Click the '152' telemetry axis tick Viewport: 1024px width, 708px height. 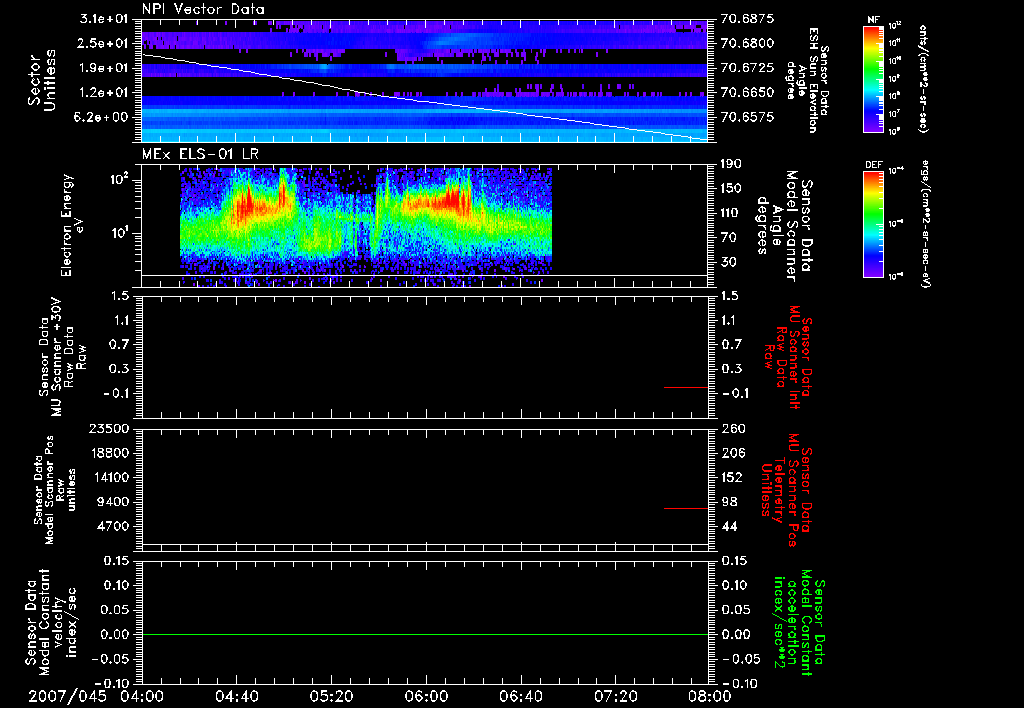(x=731, y=477)
